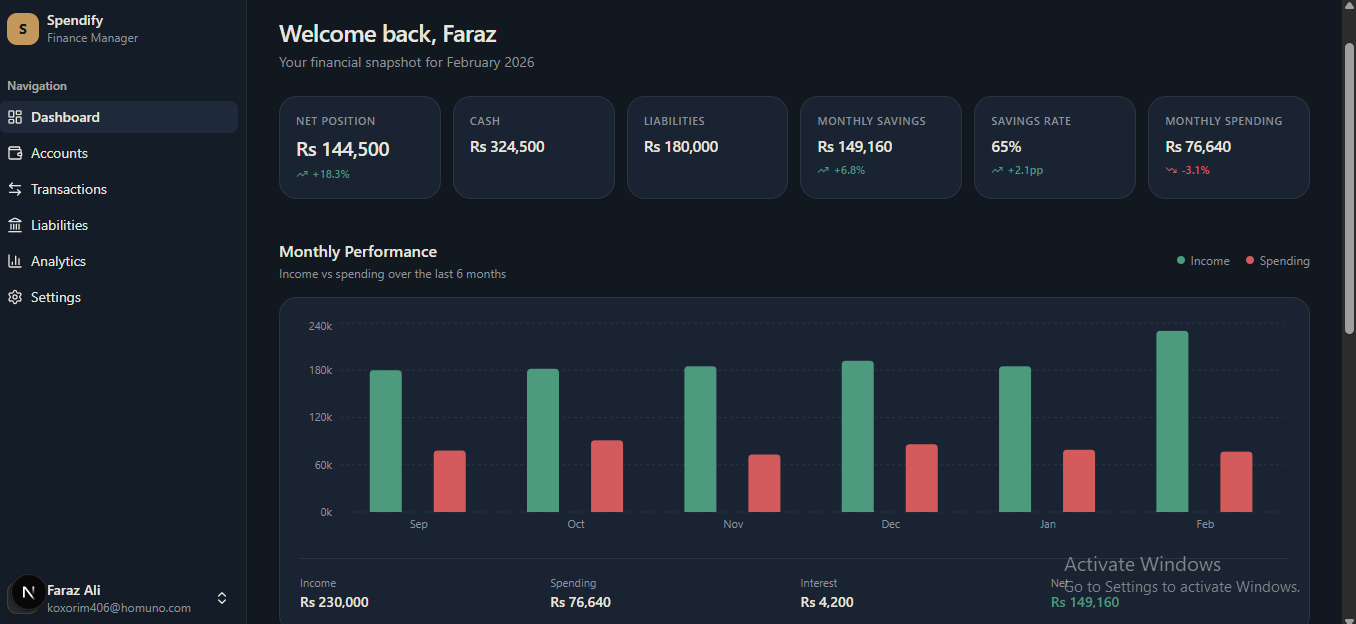Open the Liabilities bank icon
The height and width of the screenshot is (624, 1356).
click(x=15, y=225)
